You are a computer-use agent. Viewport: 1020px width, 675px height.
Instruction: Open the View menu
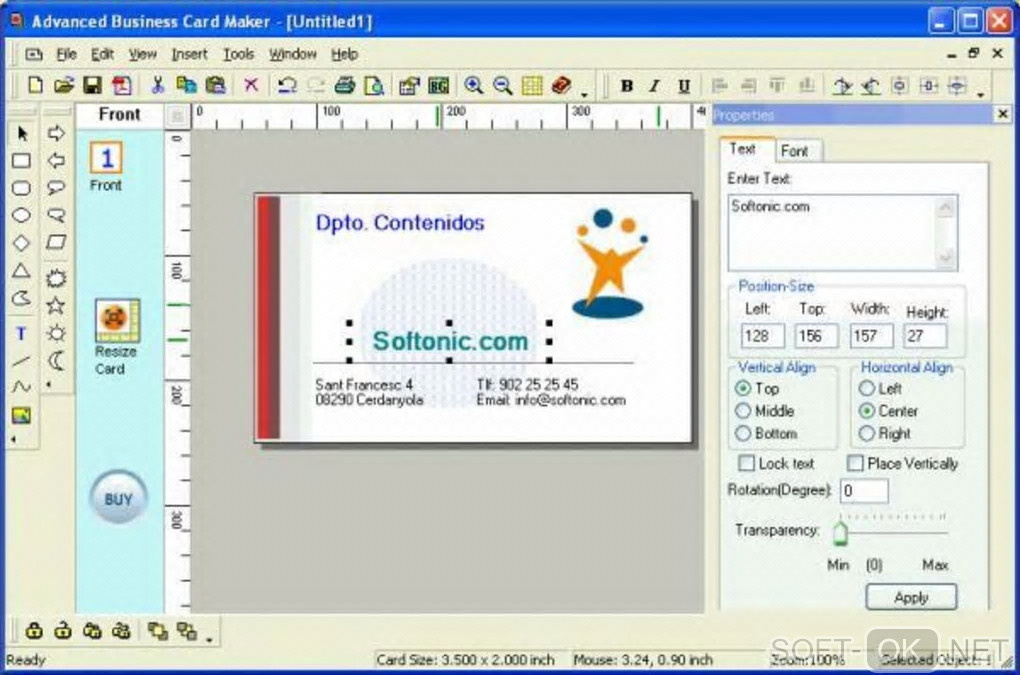click(x=142, y=55)
